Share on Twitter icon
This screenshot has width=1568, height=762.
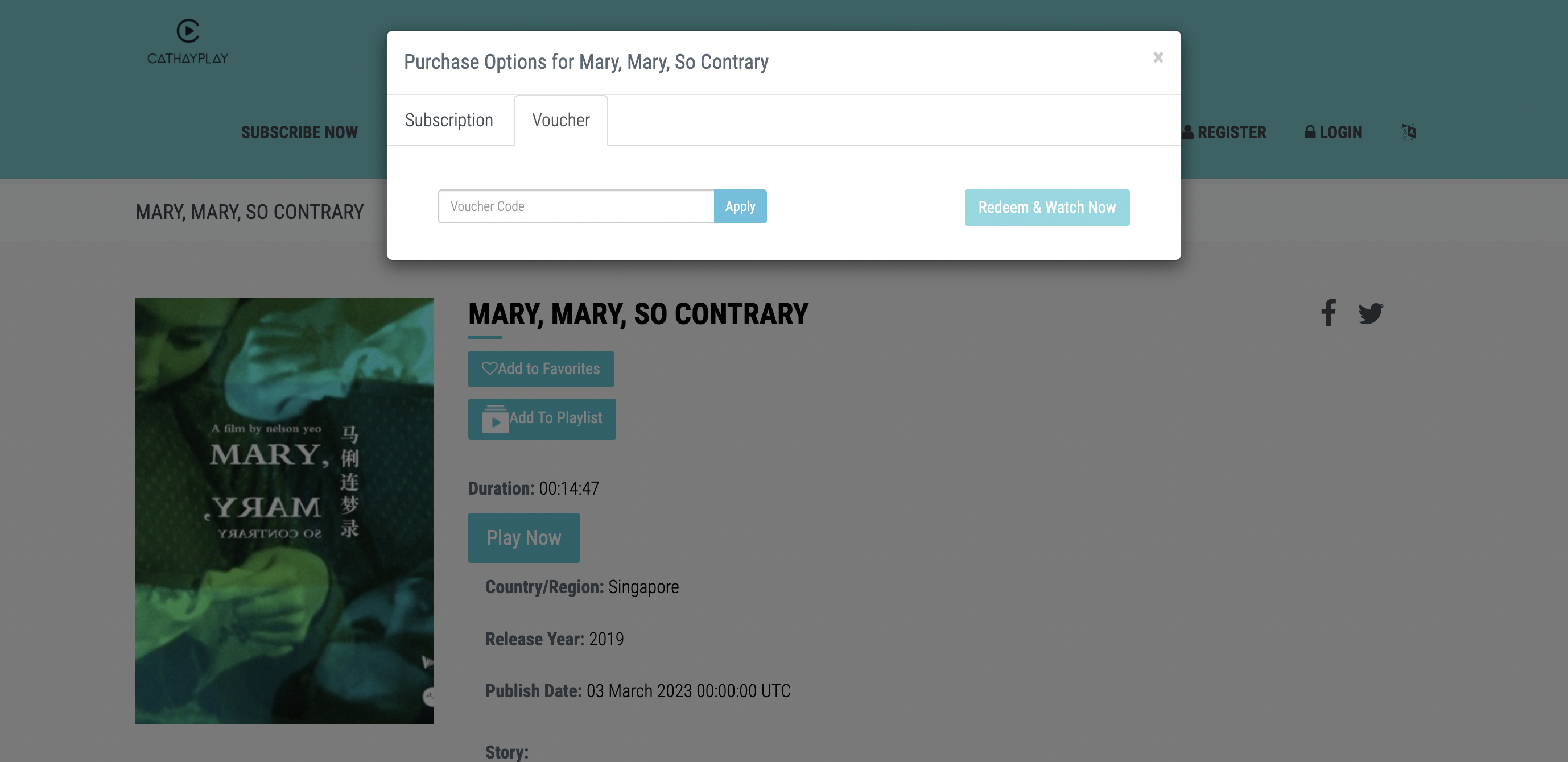pos(1370,313)
